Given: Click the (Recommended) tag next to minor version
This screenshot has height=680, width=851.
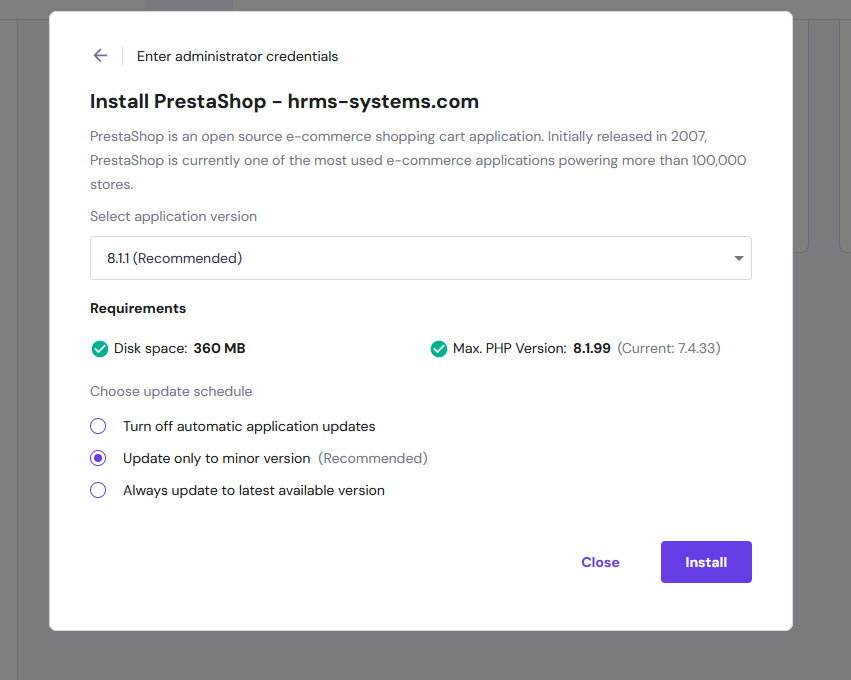Looking at the screenshot, I should (372, 458).
